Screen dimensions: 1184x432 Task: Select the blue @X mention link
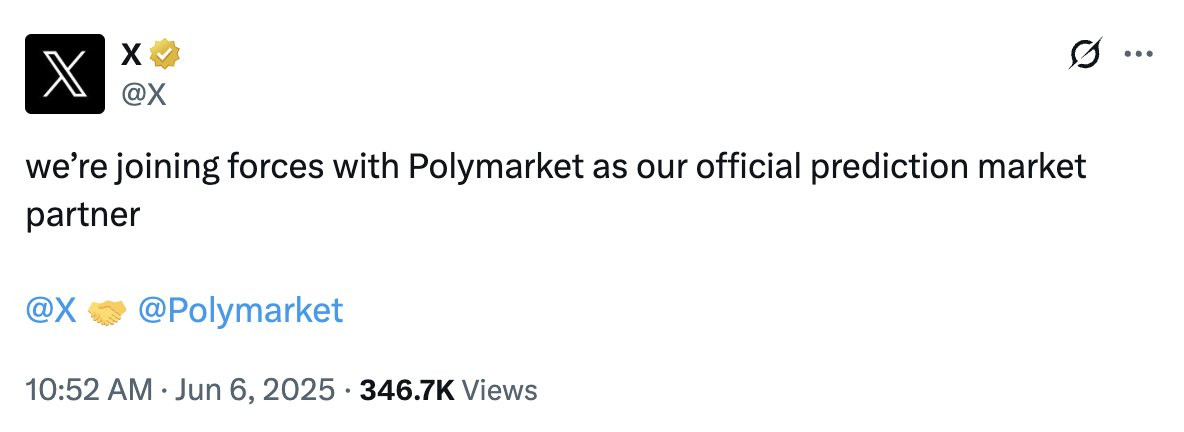point(51,310)
